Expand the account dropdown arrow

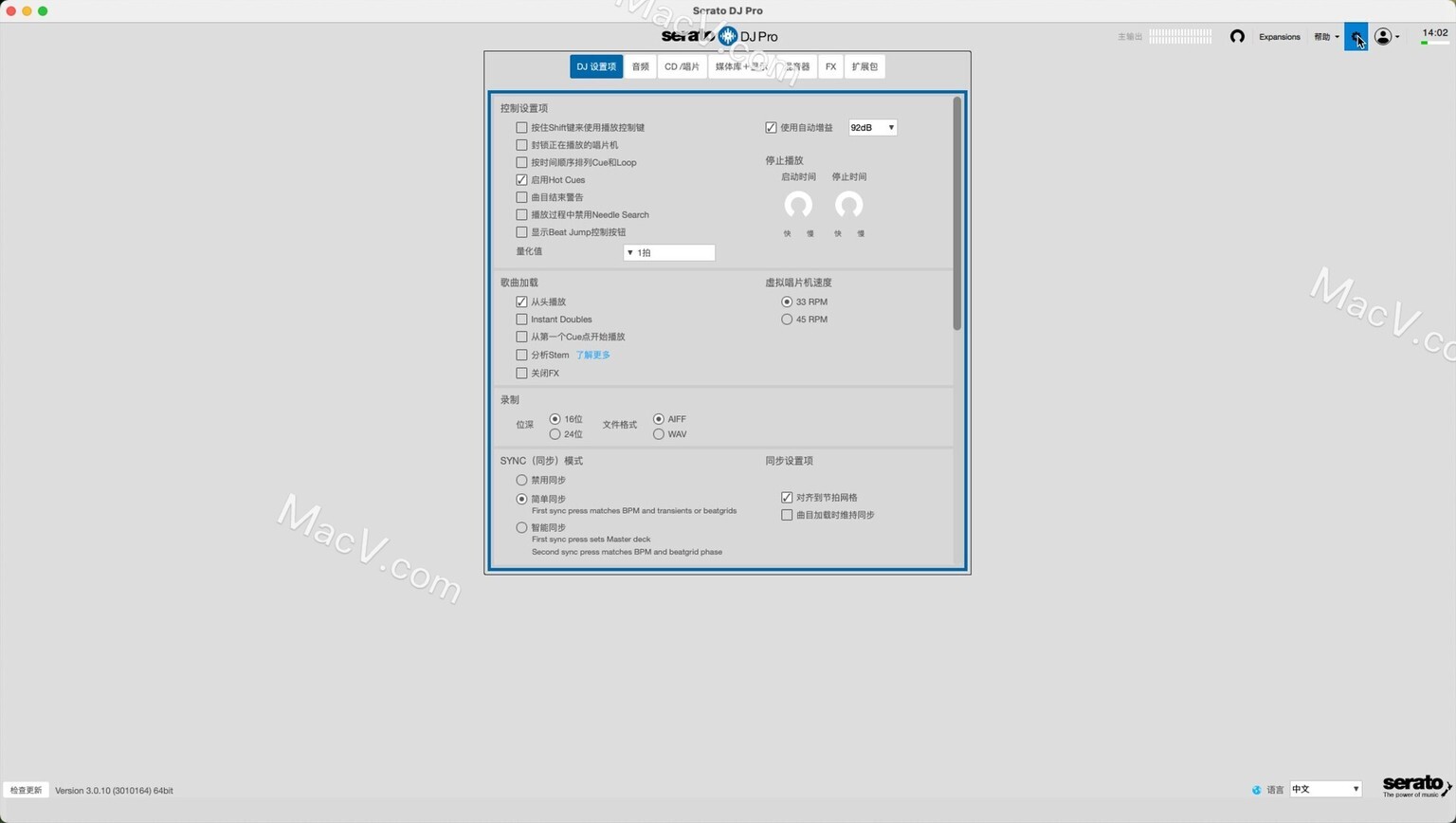[x=1397, y=37]
